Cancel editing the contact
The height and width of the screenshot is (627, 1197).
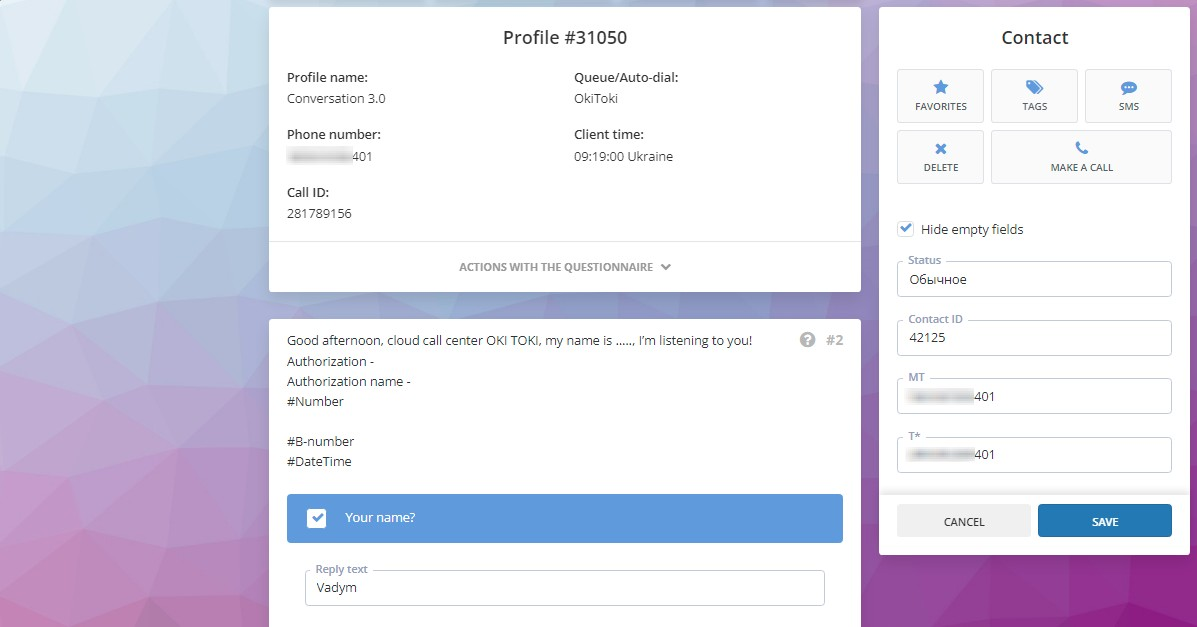(963, 520)
